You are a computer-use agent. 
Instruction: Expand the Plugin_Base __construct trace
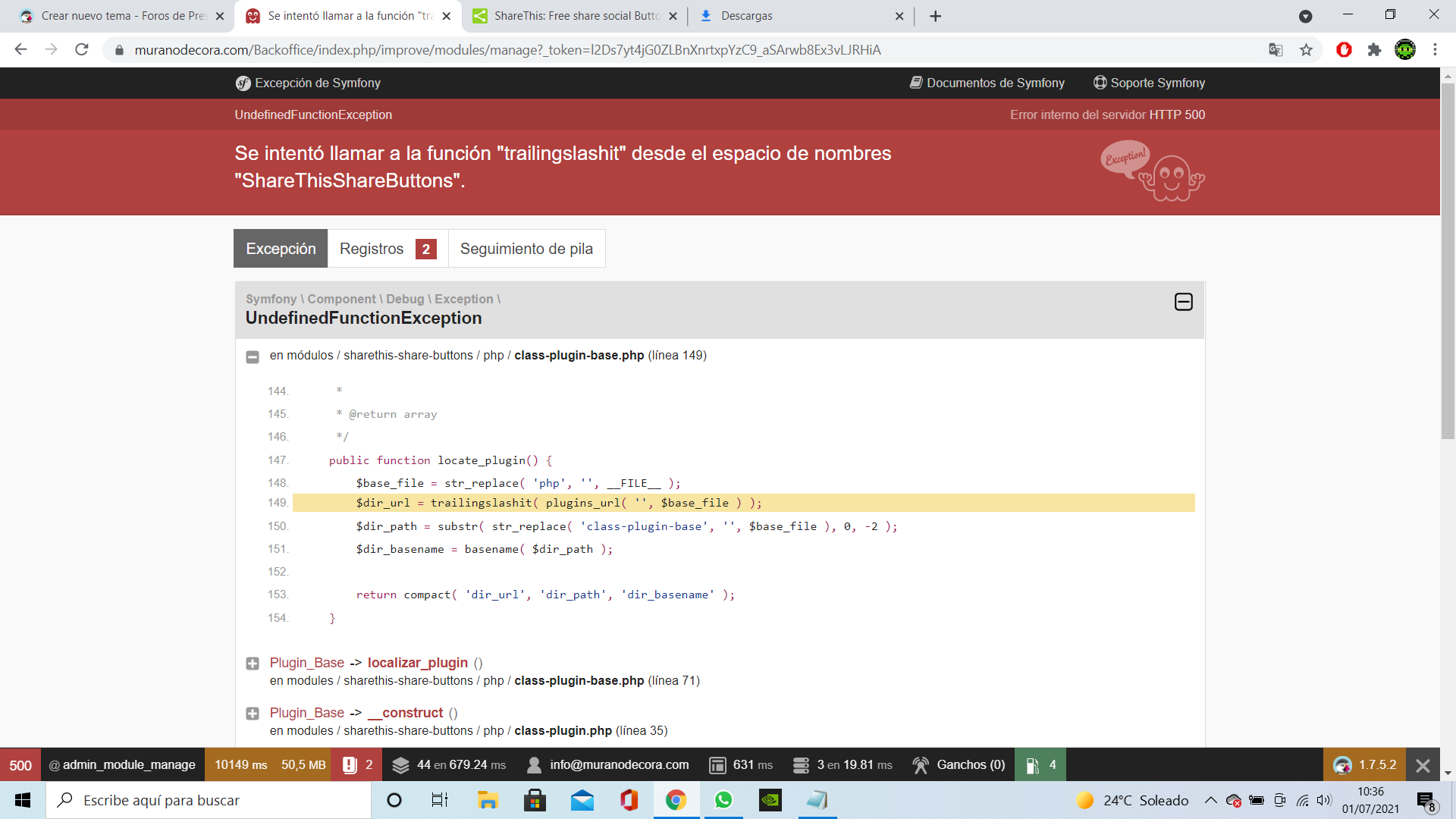pos(253,714)
